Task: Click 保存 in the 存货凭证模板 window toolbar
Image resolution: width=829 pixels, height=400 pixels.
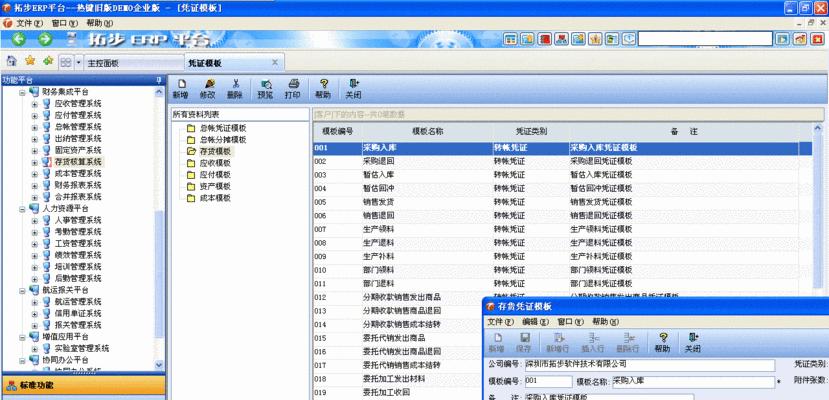Action: [x=524, y=343]
